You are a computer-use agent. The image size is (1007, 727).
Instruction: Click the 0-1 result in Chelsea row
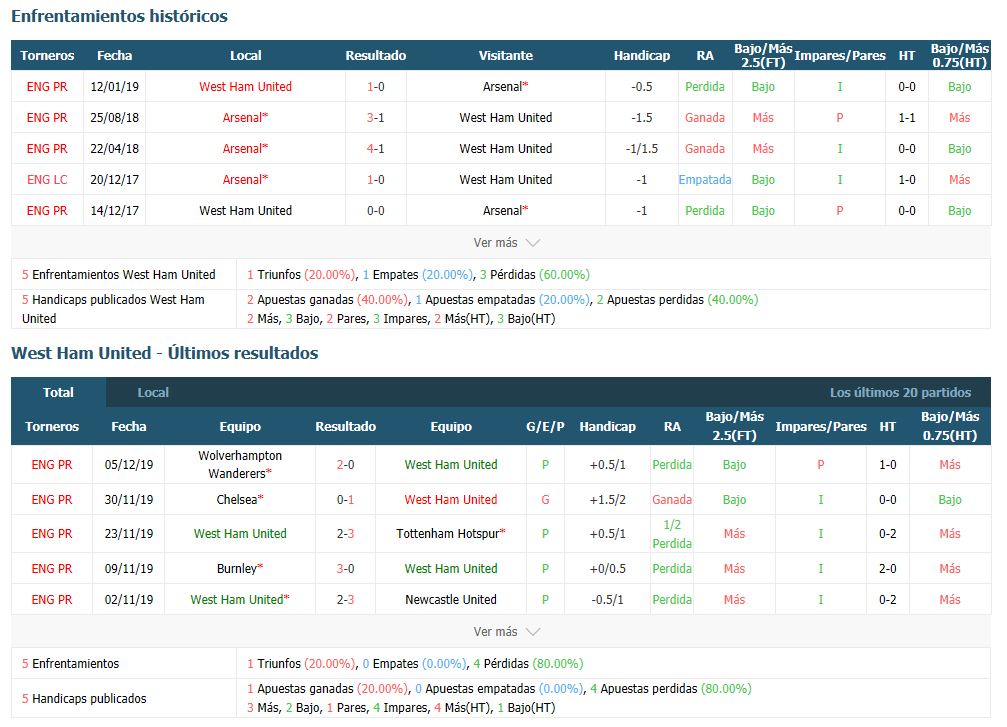click(346, 500)
